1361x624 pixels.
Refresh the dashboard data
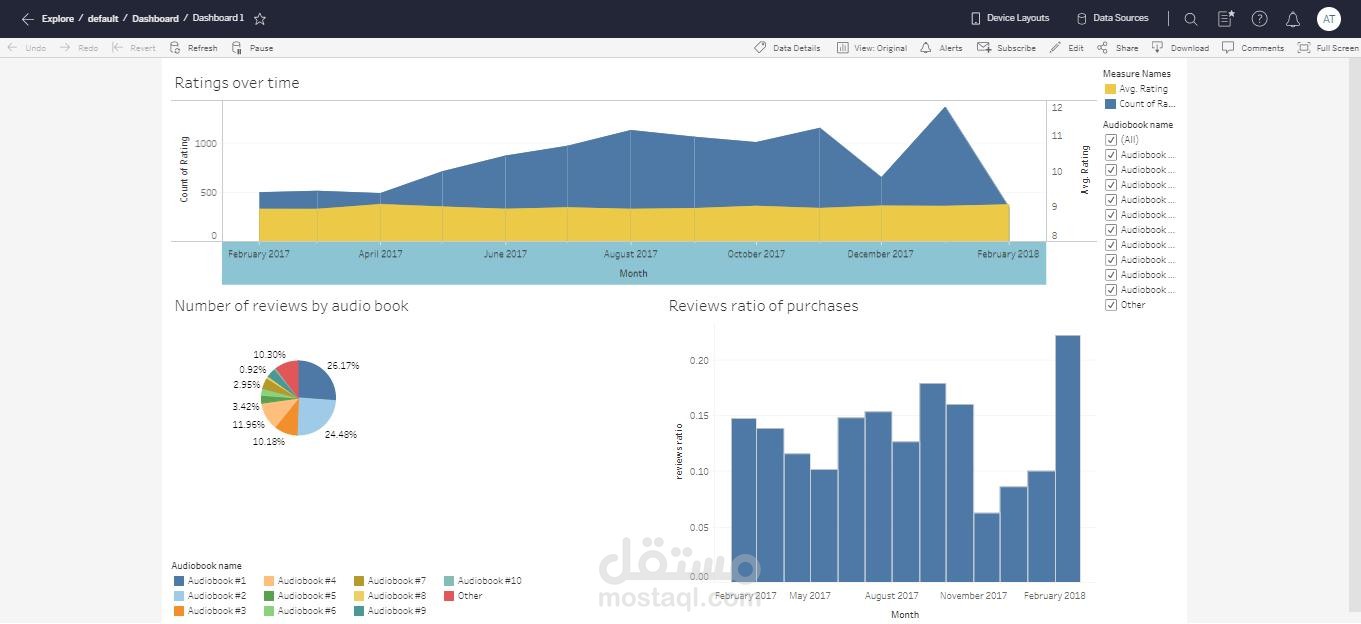tap(193, 48)
